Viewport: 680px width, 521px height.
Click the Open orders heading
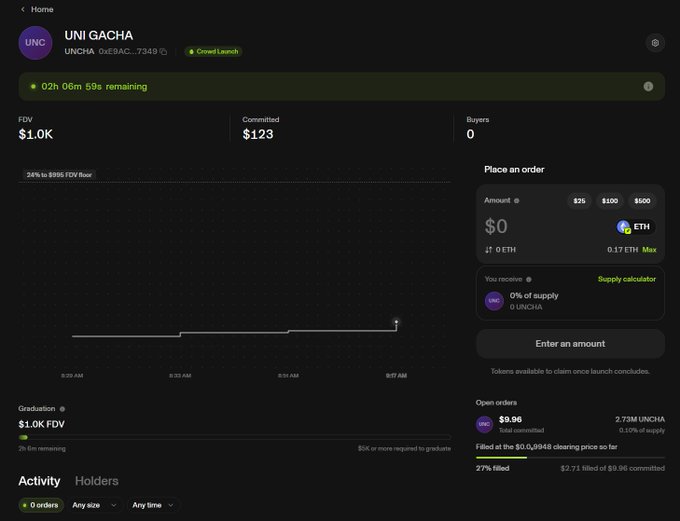tap(496, 403)
